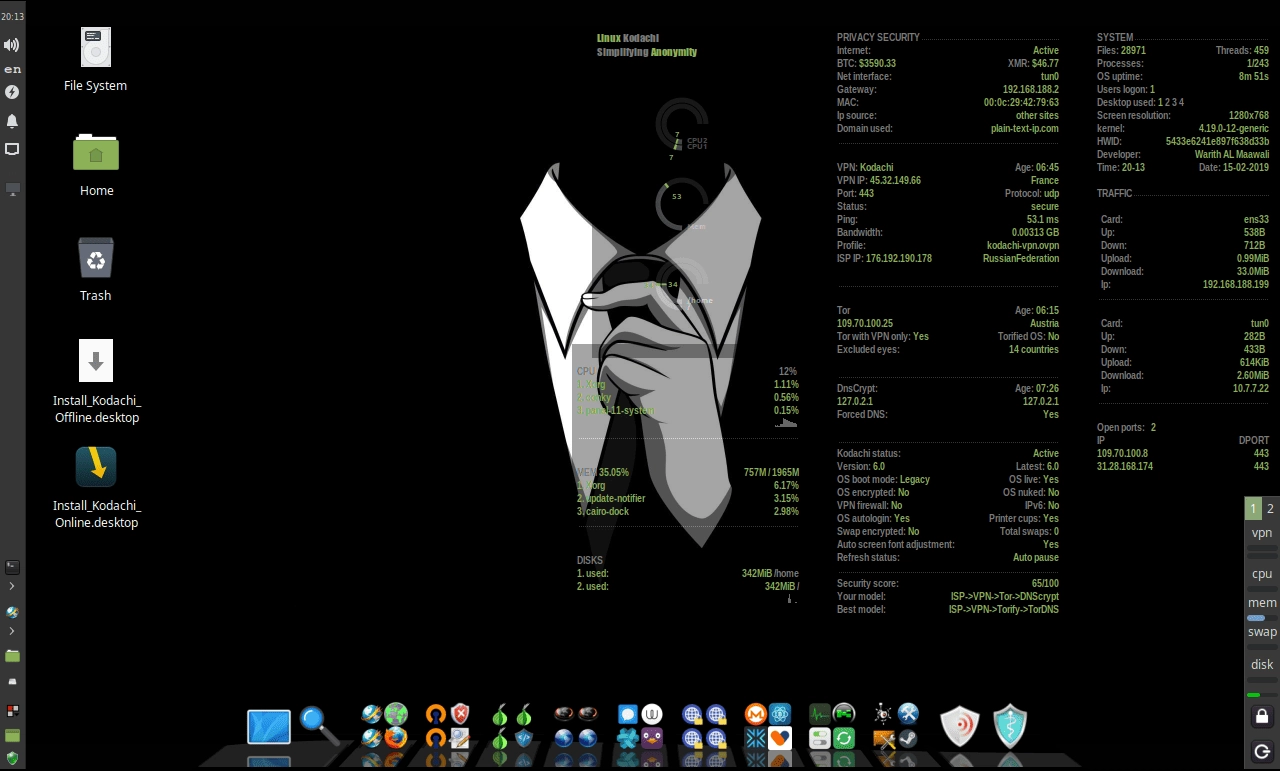Screen dimensions: 1280x771
Task: Launch the terminal from left panel
Action: pyautogui.click(x=12, y=567)
